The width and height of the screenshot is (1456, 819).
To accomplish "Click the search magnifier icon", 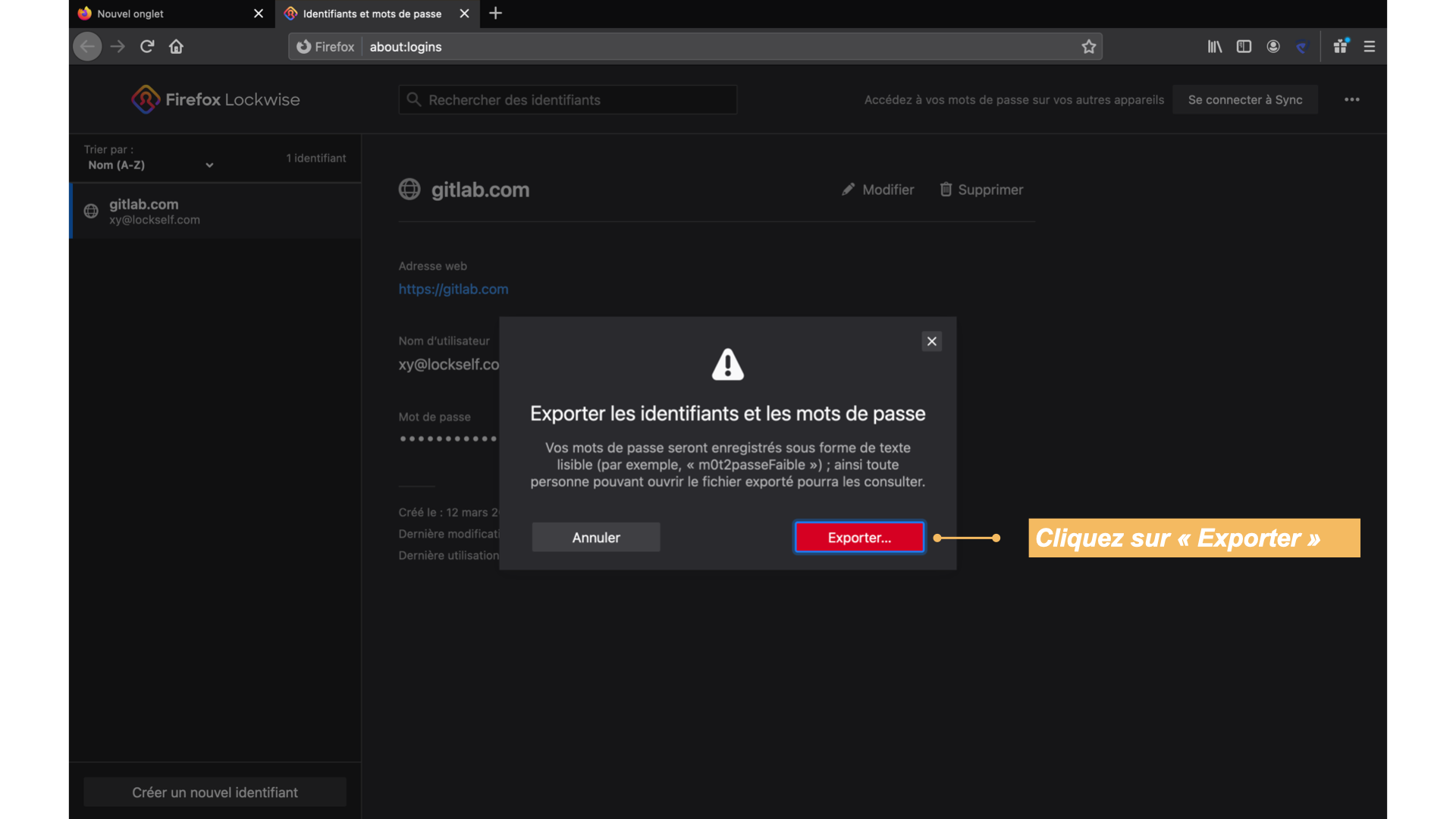I will coord(413,99).
